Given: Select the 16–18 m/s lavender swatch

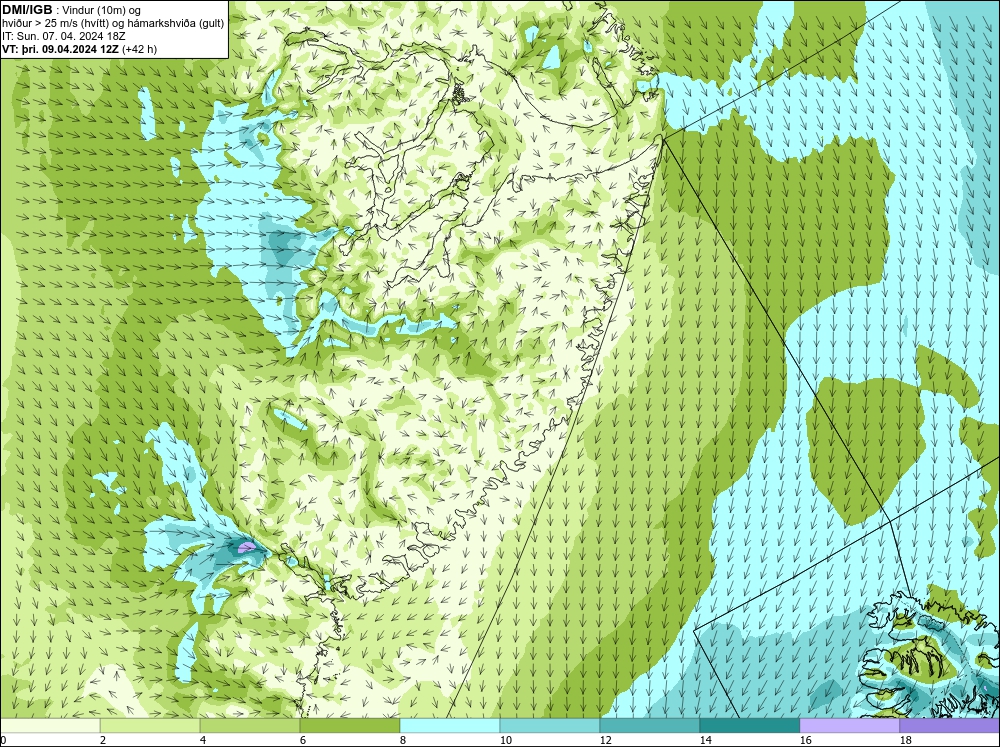Looking at the screenshot, I should tap(849, 726).
